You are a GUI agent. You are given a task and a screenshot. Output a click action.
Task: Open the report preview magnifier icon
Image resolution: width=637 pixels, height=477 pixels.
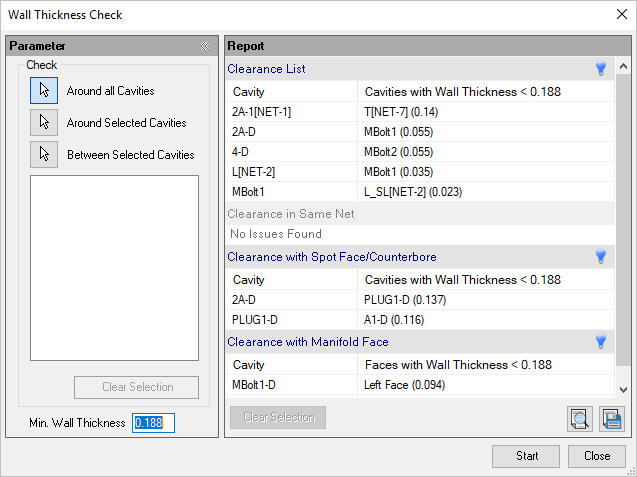pyautogui.click(x=579, y=419)
